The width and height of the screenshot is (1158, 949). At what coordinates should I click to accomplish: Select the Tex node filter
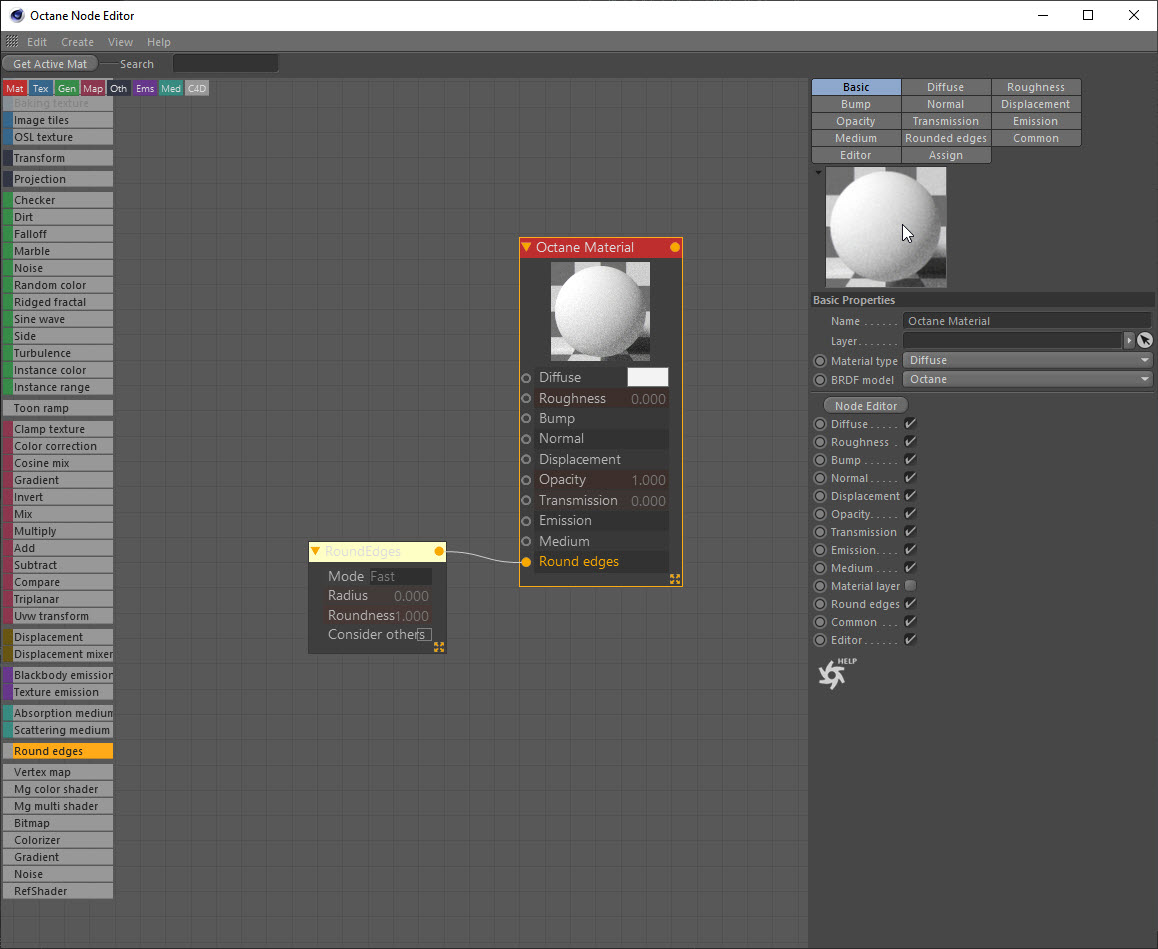point(41,89)
